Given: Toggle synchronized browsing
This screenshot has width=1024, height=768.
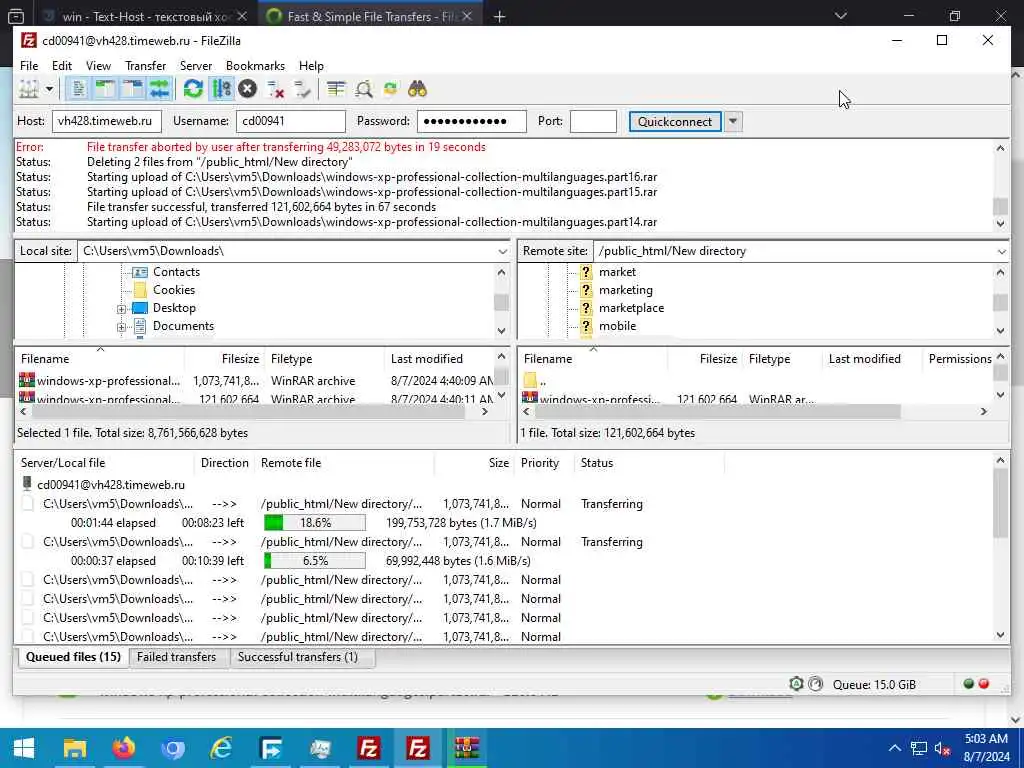Looking at the screenshot, I should 391,89.
